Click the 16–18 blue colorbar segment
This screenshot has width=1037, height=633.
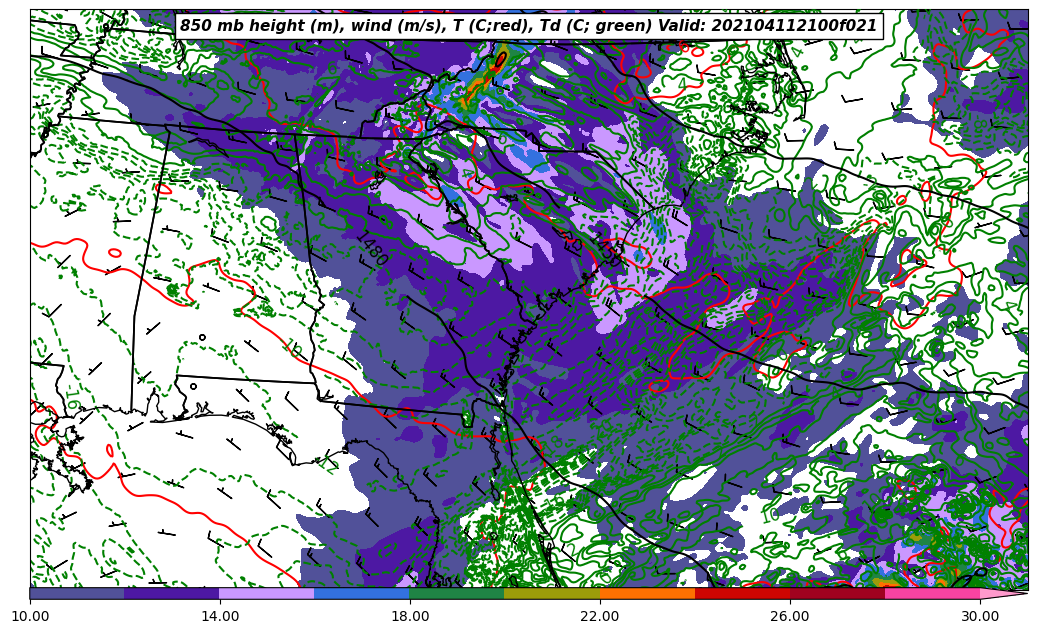(x=362, y=593)
